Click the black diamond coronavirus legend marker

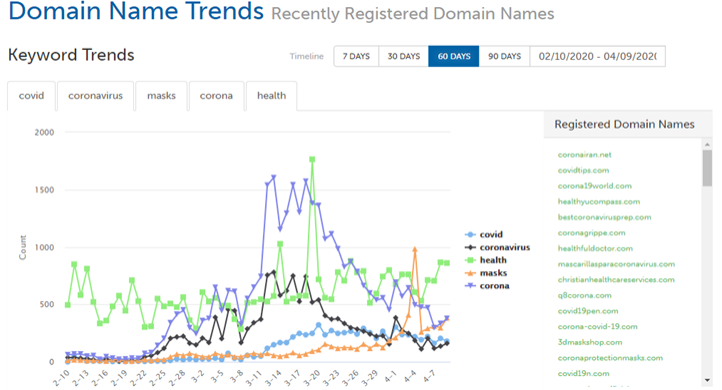(470, 247)
